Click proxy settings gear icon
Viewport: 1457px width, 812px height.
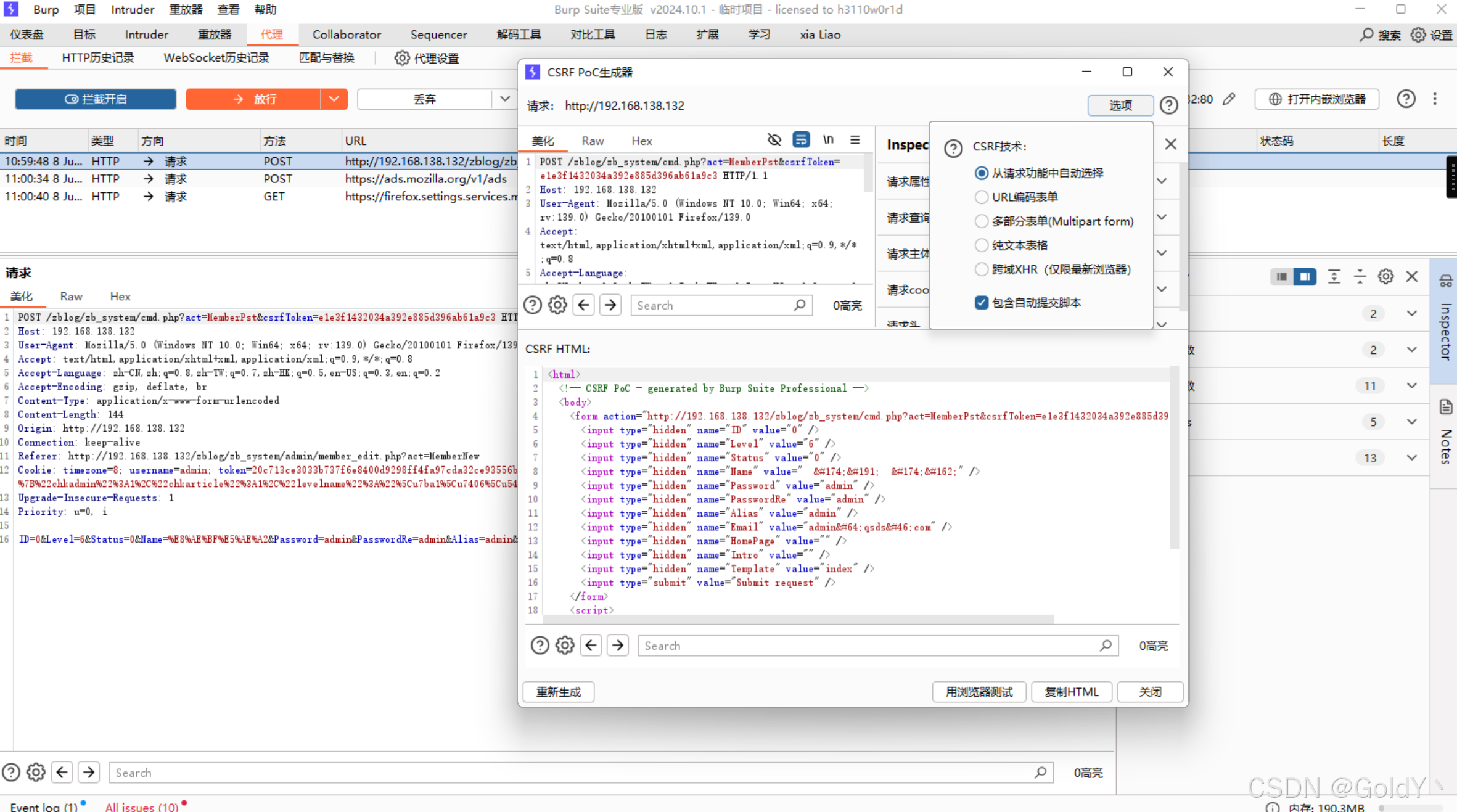[401, 58]
